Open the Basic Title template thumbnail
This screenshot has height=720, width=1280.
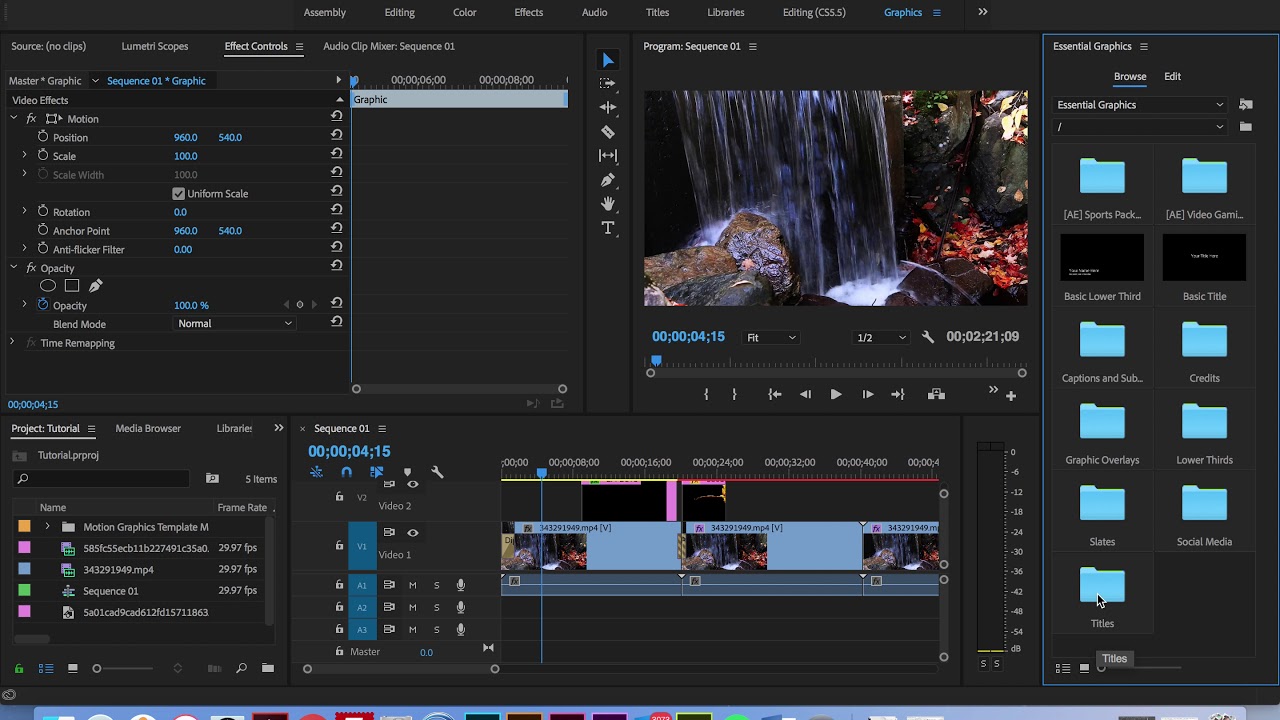click(x=1204, y=258)
